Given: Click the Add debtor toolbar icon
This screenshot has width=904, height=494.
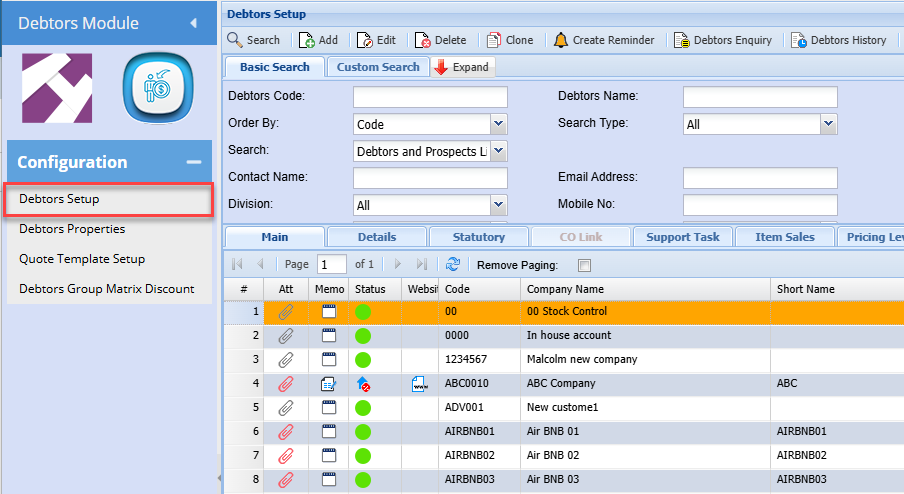Looking at the screenshot, I should [x=305, y=40].
